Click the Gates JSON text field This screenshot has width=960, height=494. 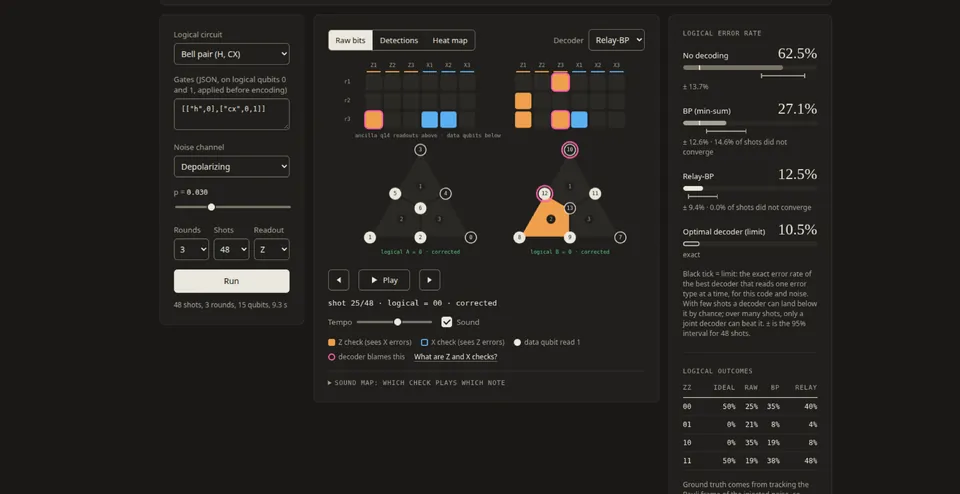point(231,114)
